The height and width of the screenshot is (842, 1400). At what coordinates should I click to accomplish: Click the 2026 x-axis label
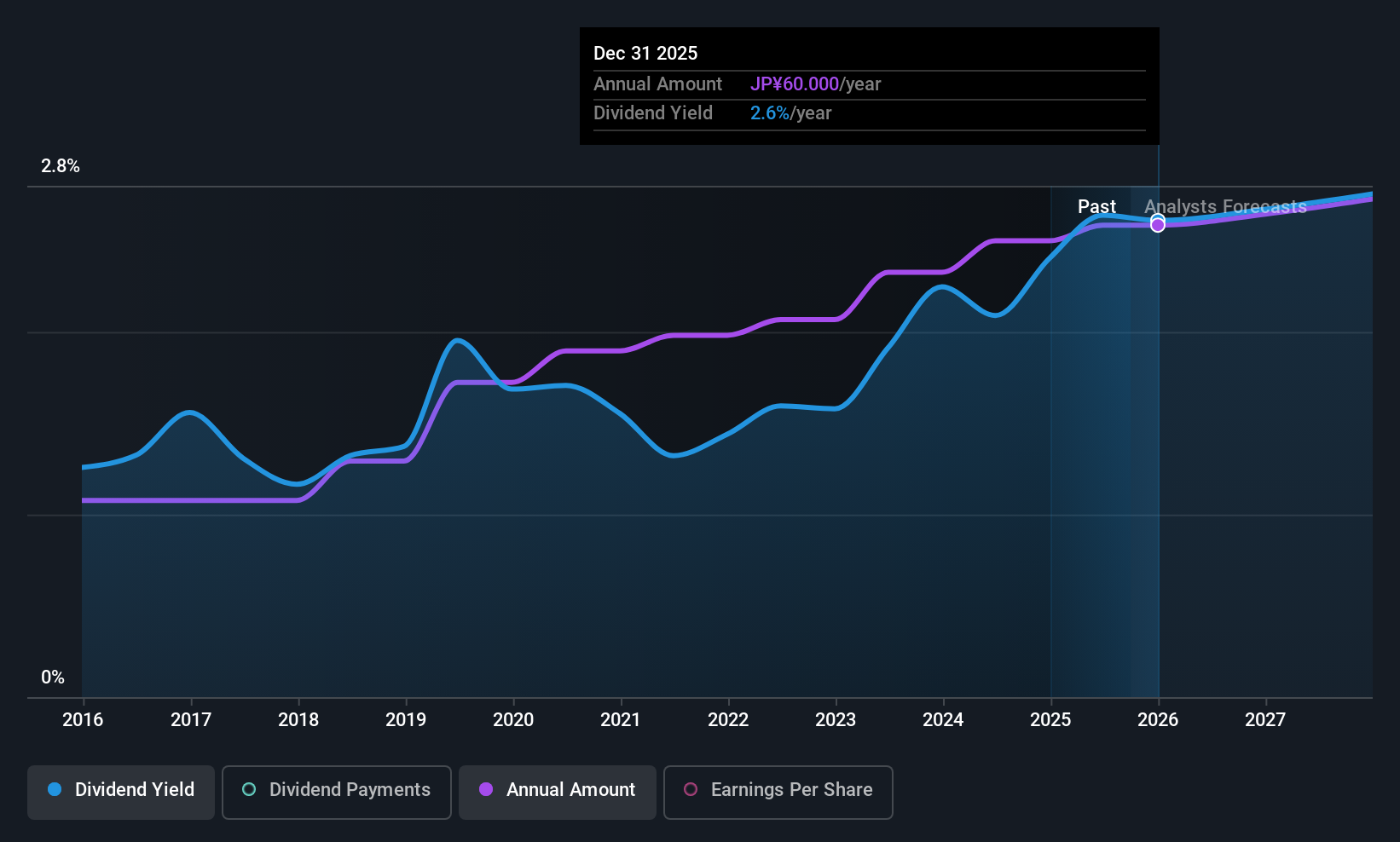[1158, 720]
